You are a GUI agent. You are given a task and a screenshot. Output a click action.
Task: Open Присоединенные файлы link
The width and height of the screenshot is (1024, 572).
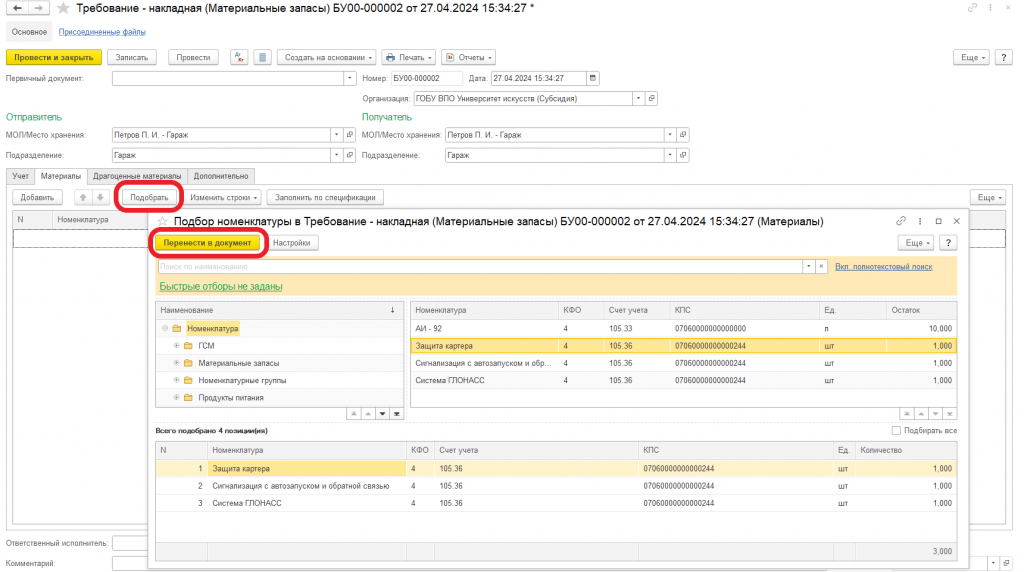(x=102, y=32)
